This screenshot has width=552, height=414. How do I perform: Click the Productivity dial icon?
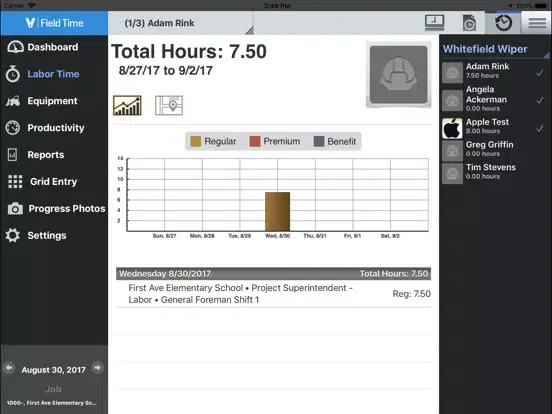(13, 127)
